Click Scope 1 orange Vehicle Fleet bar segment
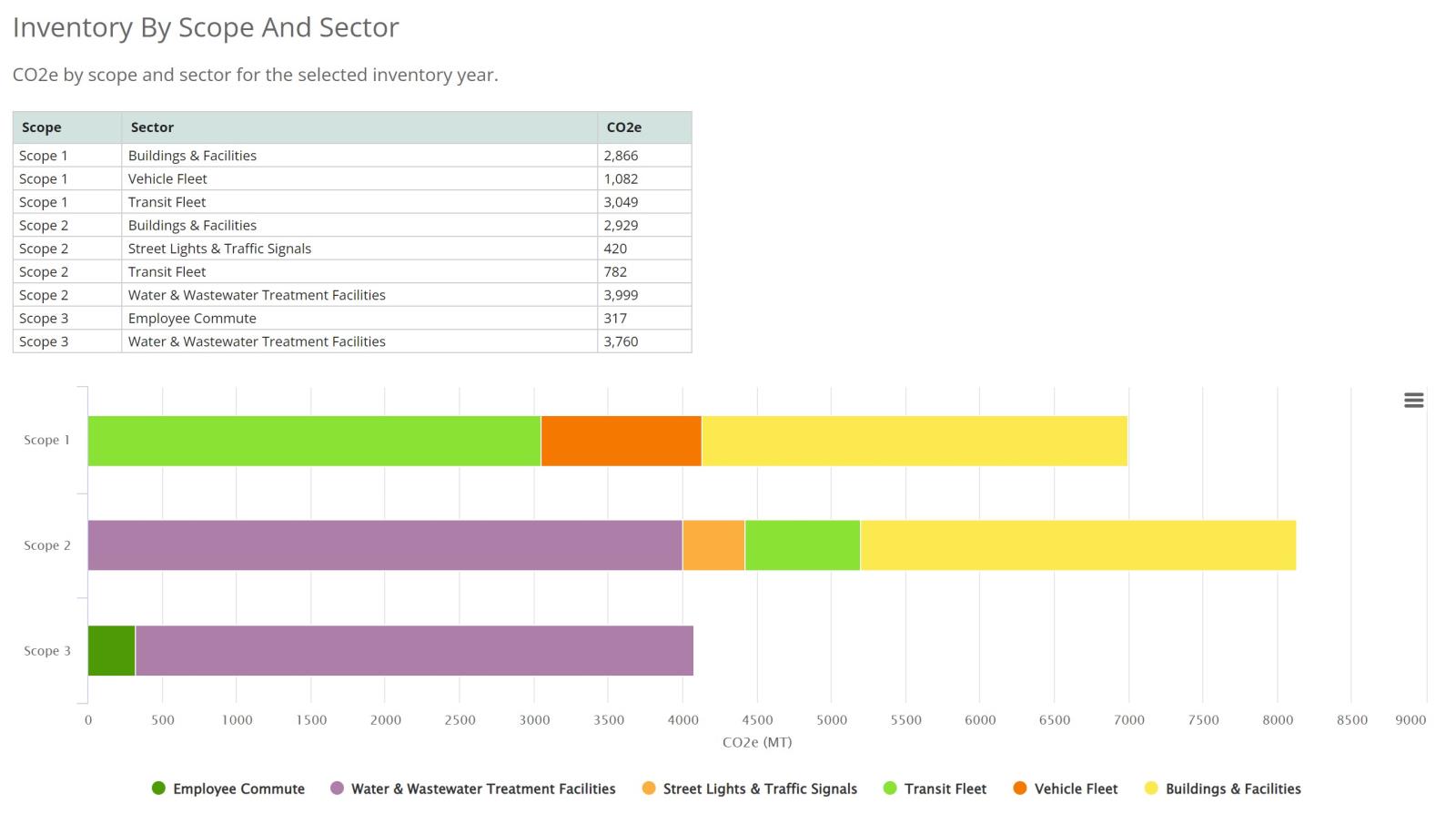This screenshot has height=814, width=1456. 621,441
